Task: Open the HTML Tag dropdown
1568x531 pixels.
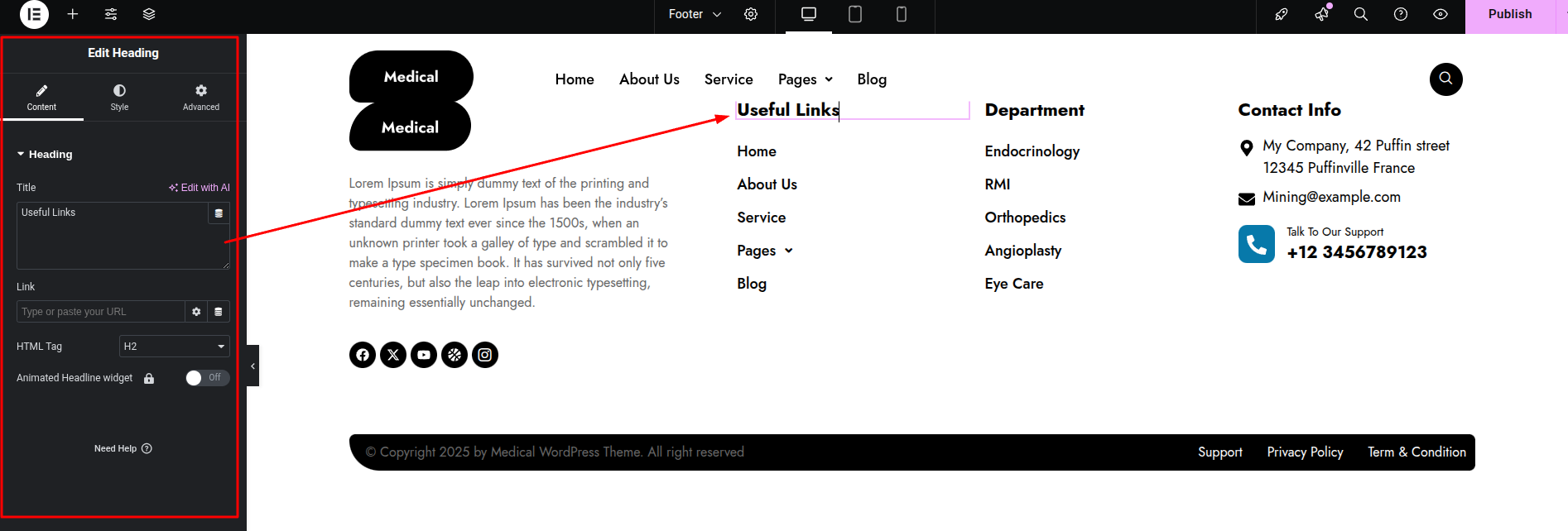Action: [174, 347]
